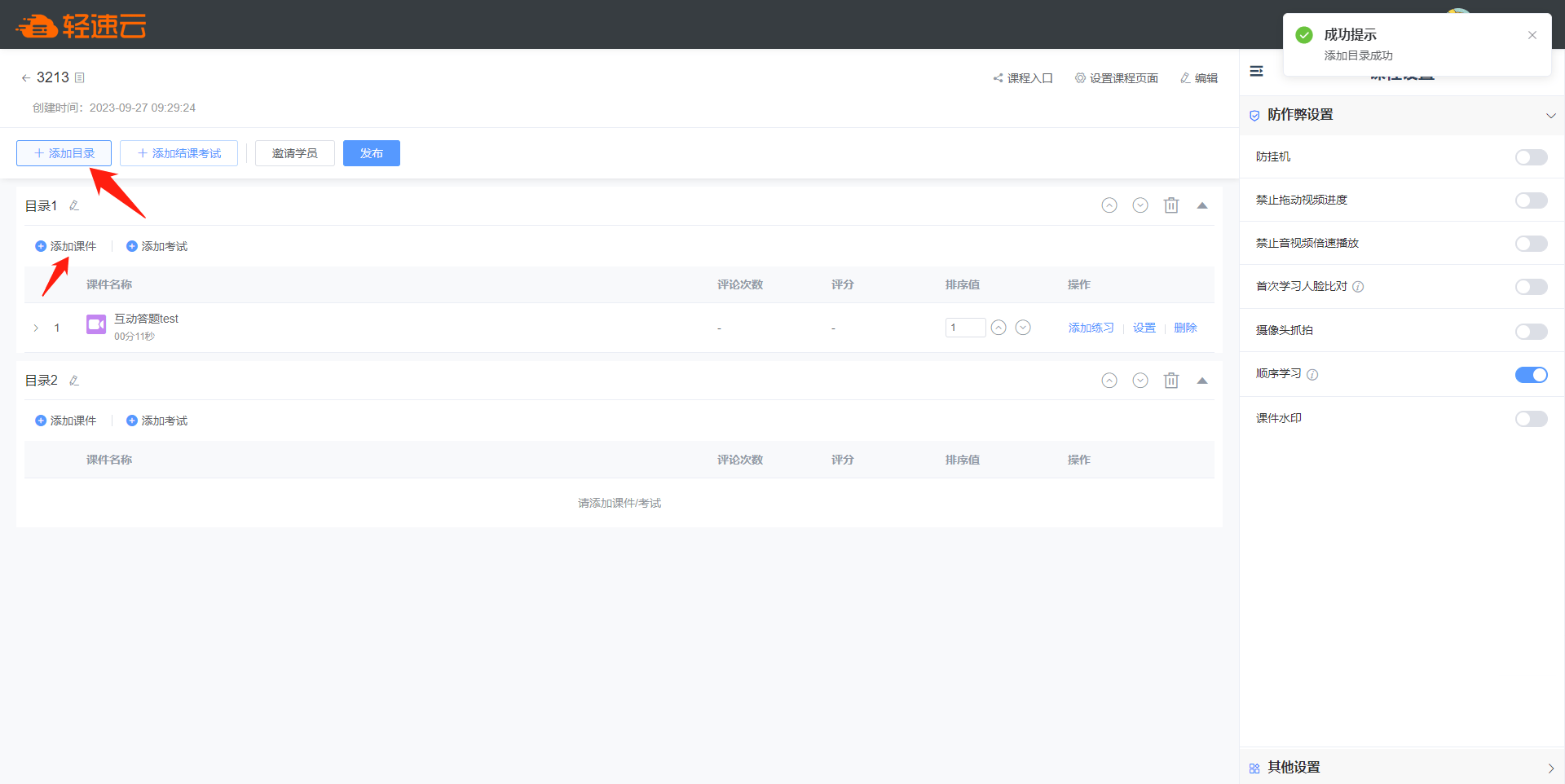Expand the 其他设置 section
Viewport: 1565px width, 784px height.
[1550, 768]
